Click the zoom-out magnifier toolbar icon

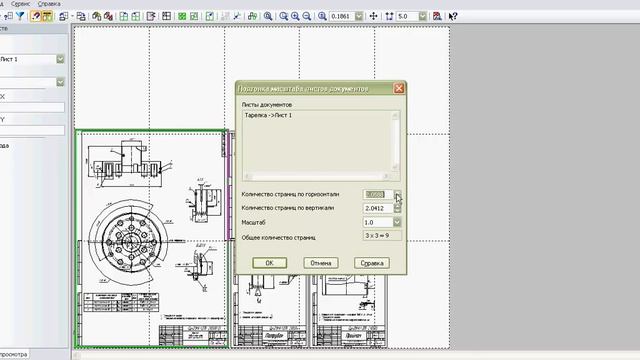pyautogui.click(x=307, y=16)
